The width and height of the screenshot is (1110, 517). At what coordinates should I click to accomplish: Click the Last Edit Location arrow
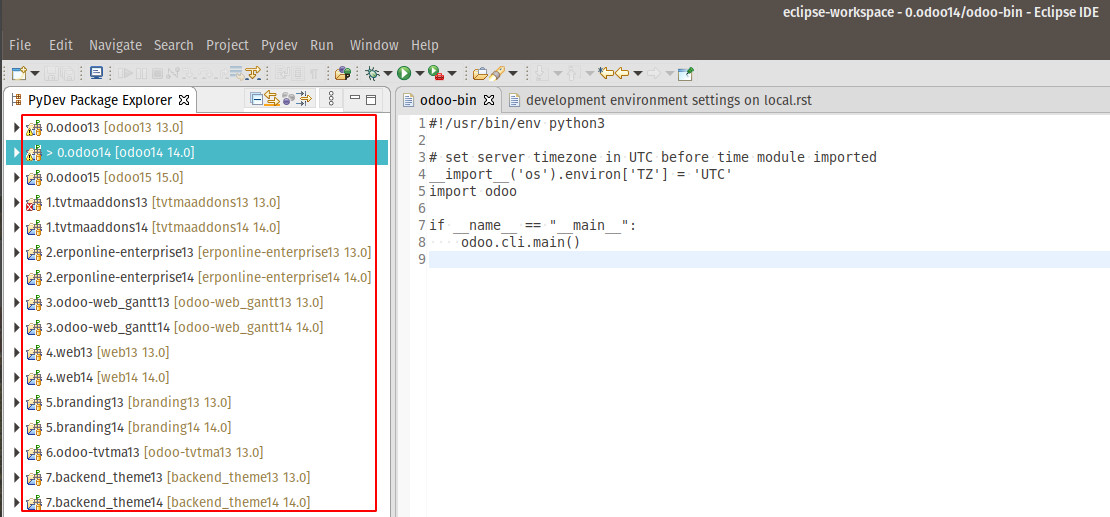click(604, 73)
